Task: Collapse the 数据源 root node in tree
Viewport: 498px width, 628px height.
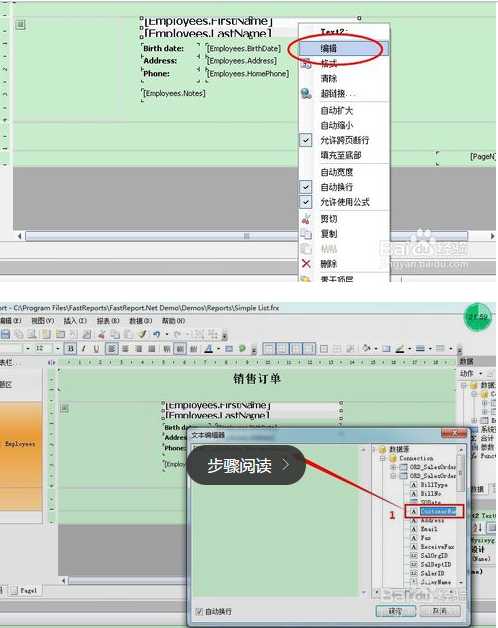Action: tap(373, 449)
